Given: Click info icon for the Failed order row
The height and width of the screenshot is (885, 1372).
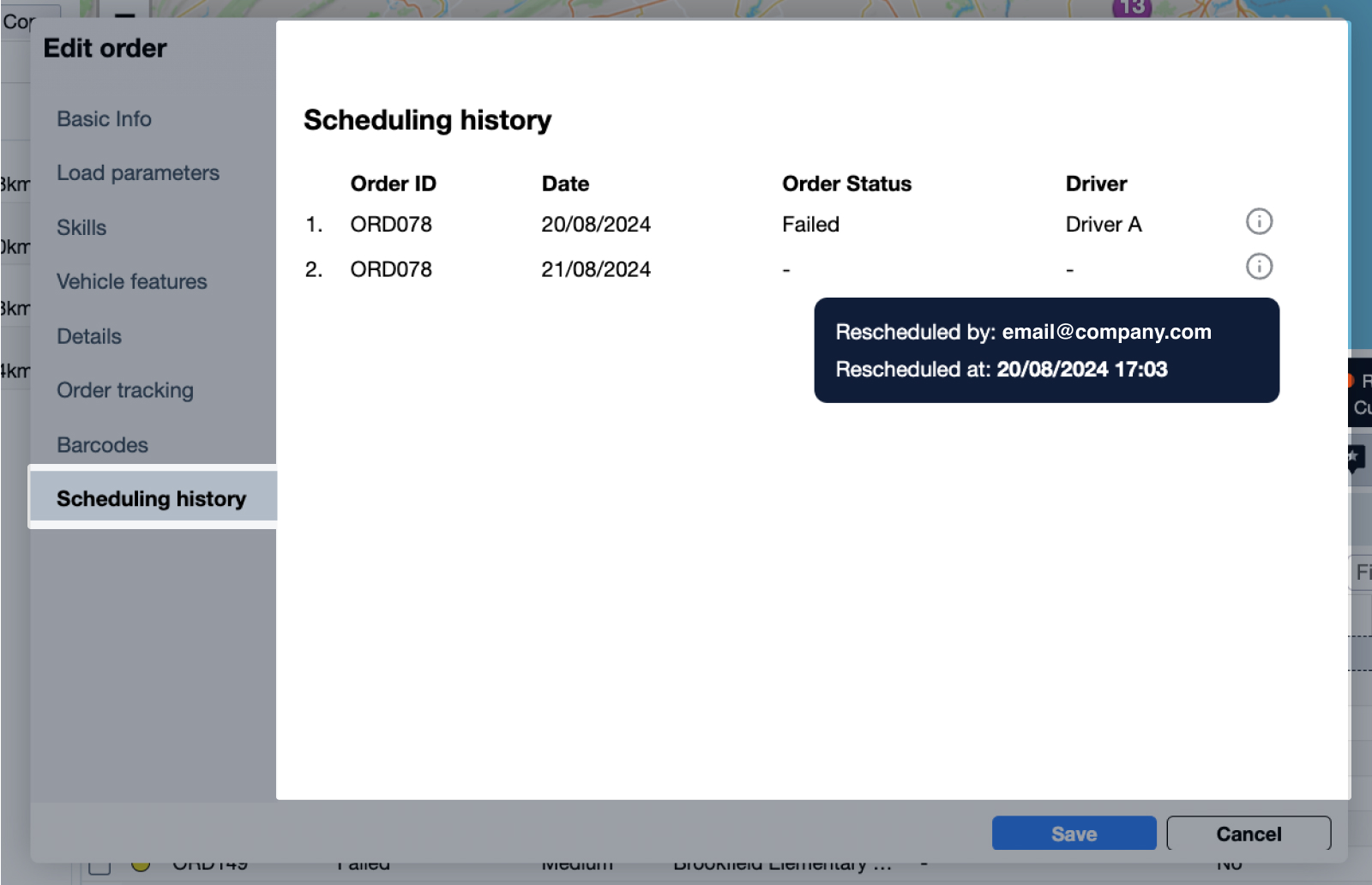Looking at the screenshot, I should tap(1259, 222).
